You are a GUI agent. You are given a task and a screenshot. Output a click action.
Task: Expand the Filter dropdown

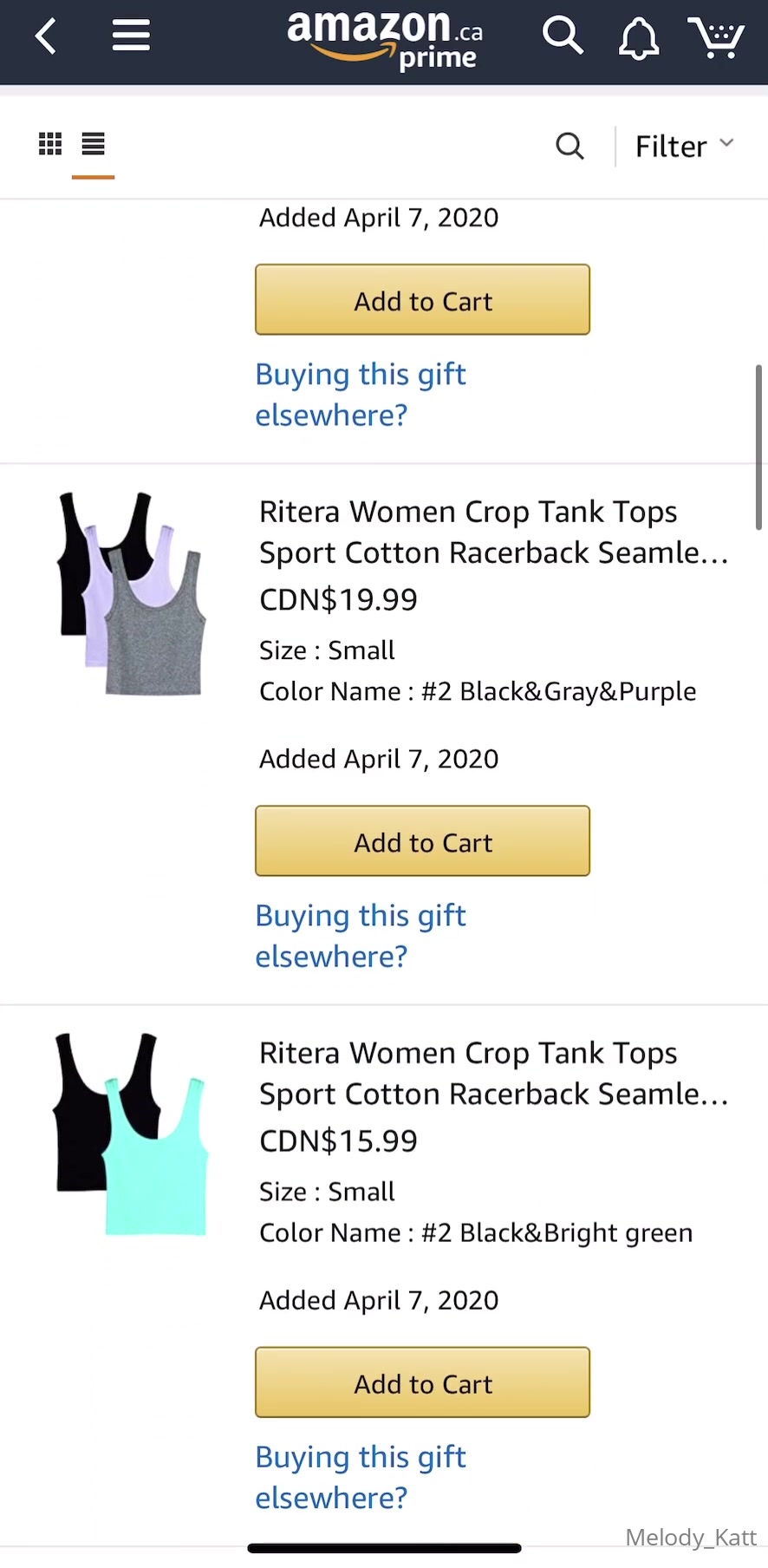pos(684,147)
